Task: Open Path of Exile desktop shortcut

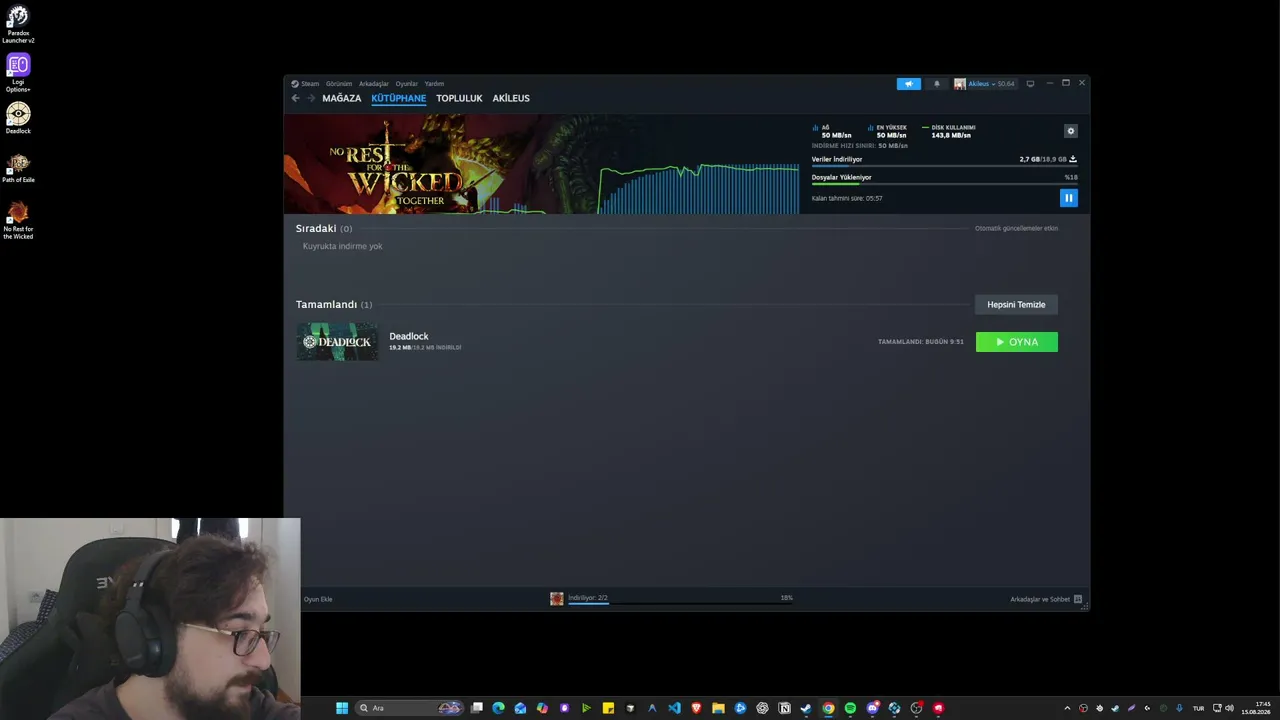Action: click(x=18, y=168)
